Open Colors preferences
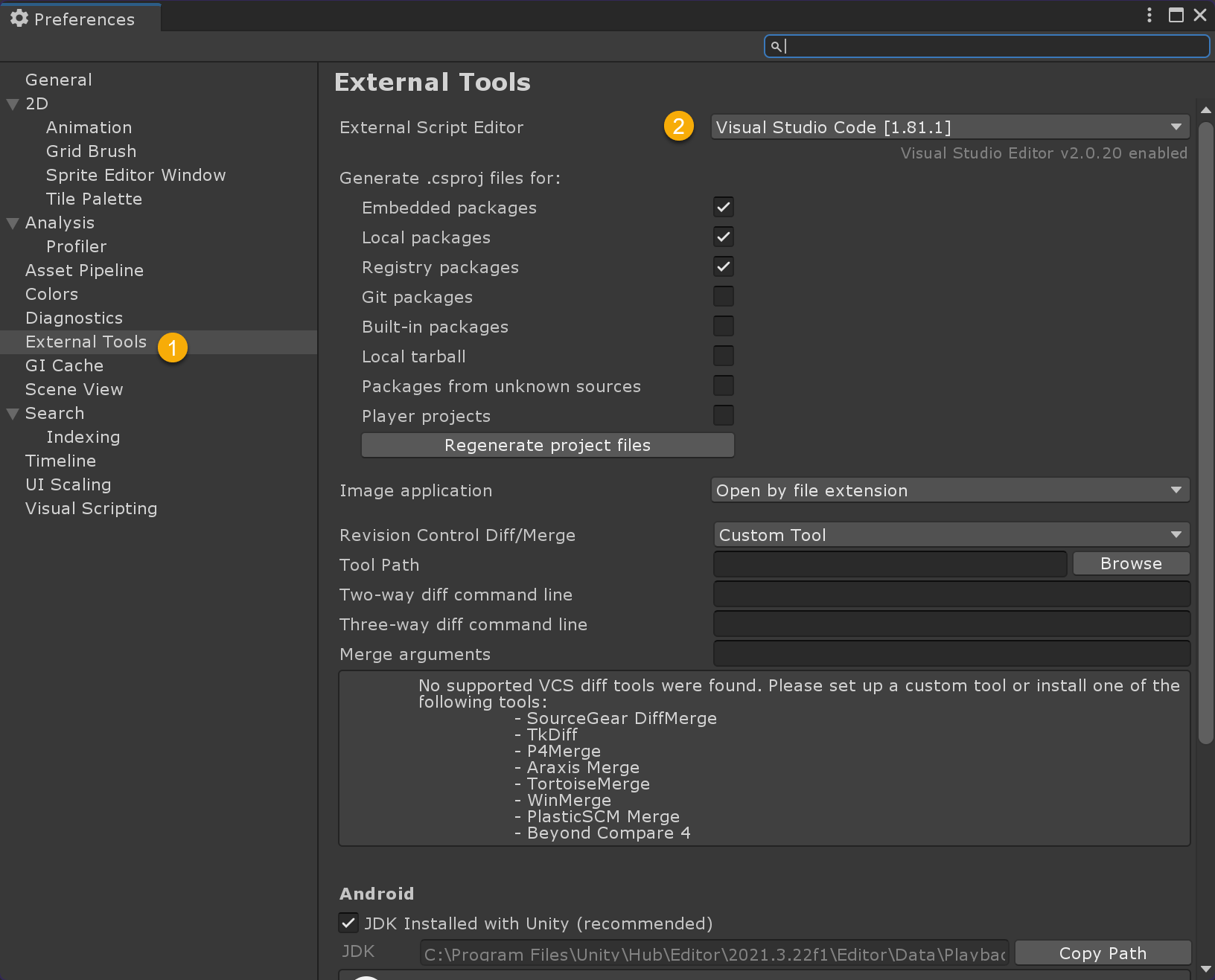The image size is (1215, 980). click(52, 294)
